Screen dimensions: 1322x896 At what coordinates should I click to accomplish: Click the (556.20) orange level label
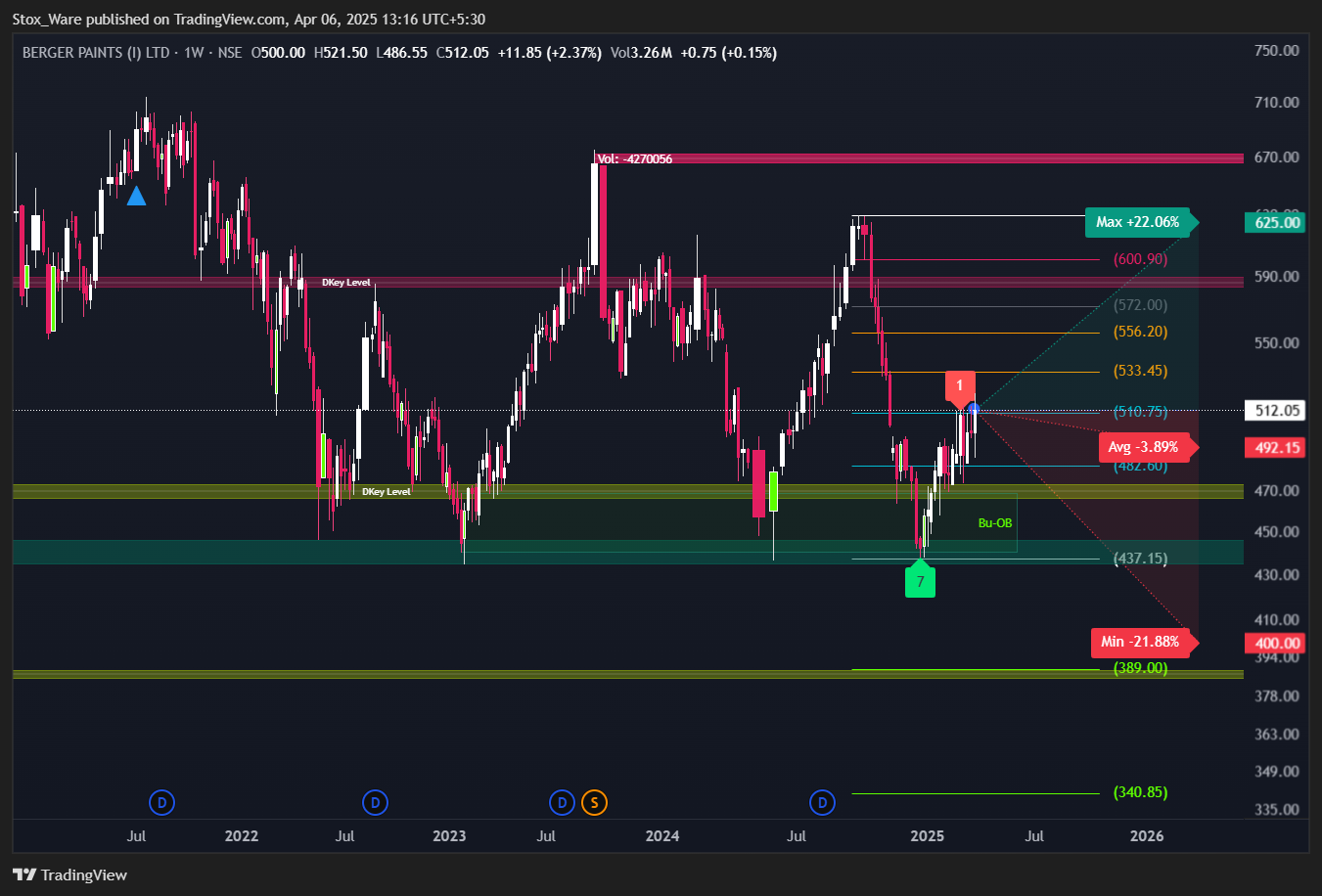pos(1140,332)
